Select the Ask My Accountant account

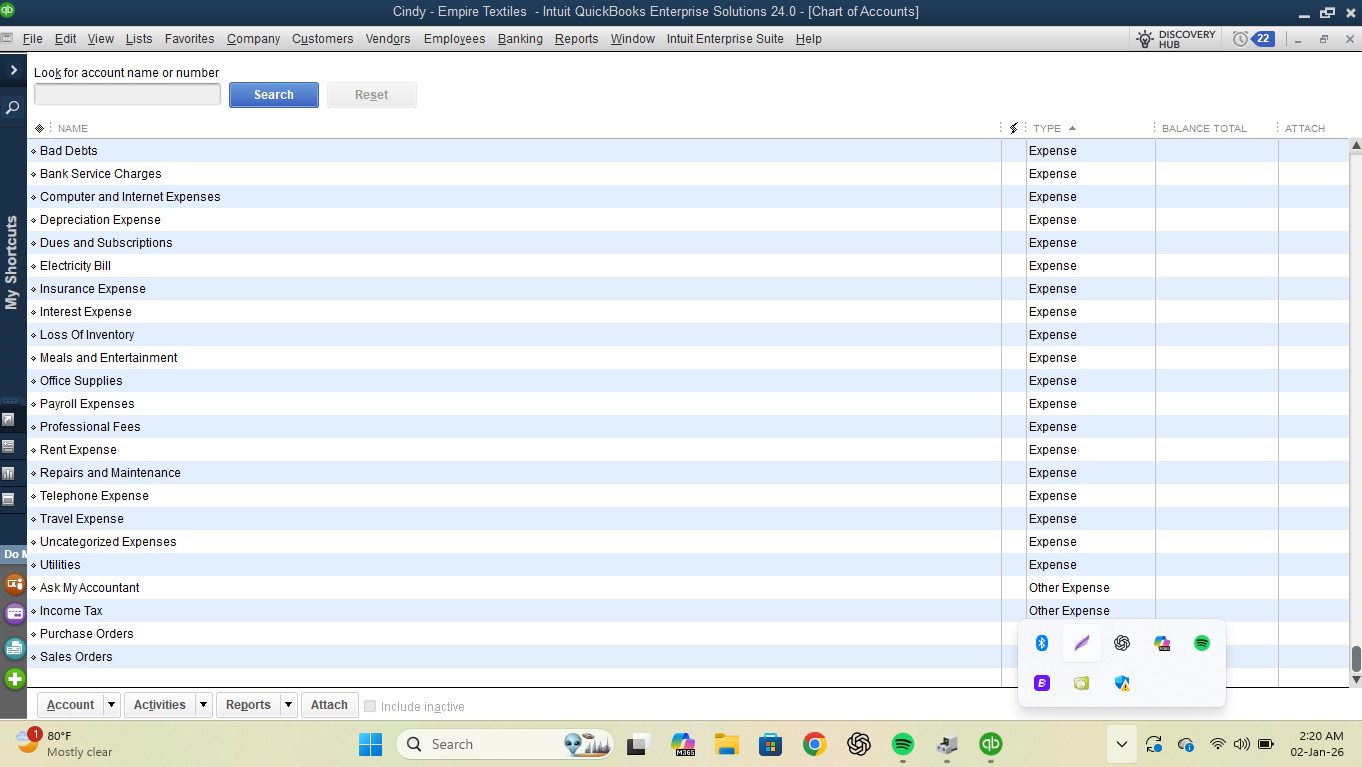coord(688,588)
